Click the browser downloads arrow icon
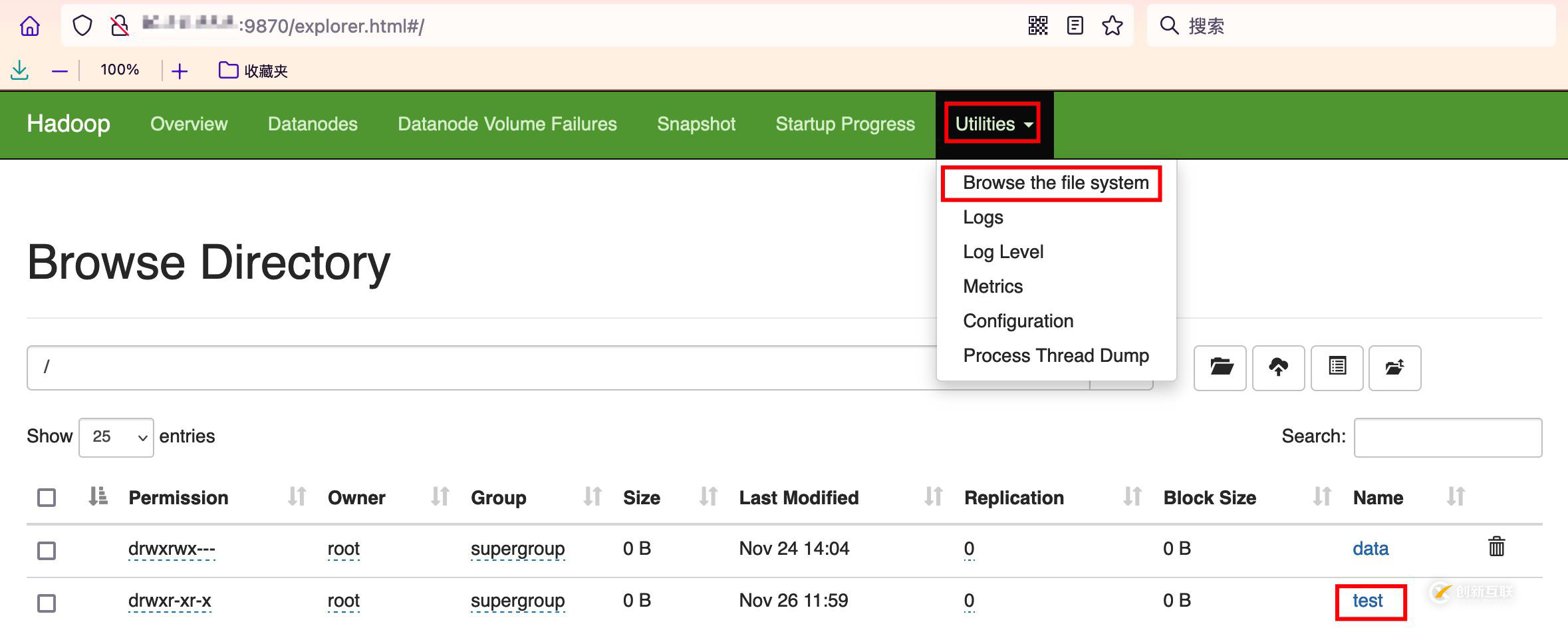This screenshot has width=1568, height=628. [x=20, y=70]
